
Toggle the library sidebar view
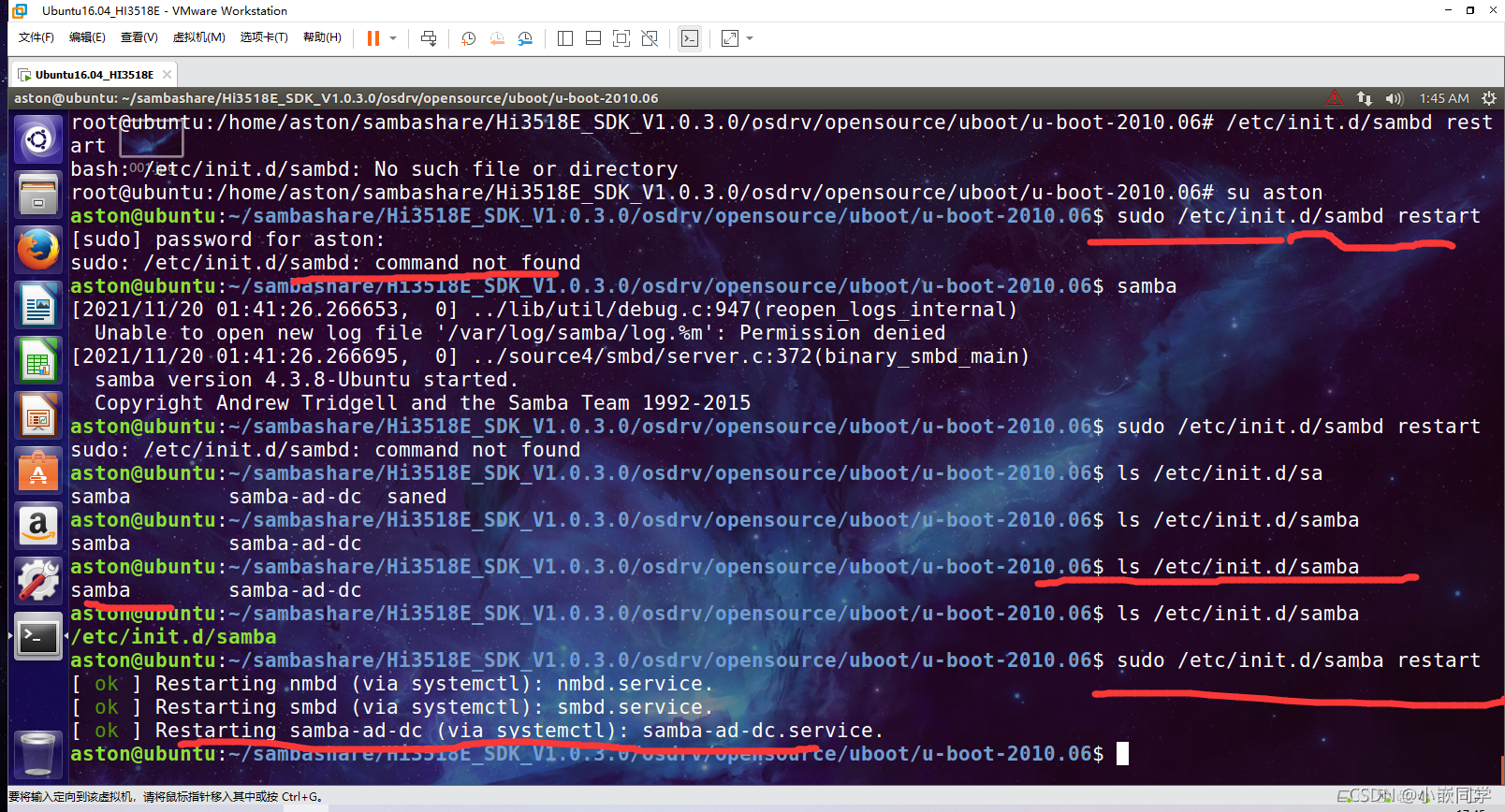565,38
